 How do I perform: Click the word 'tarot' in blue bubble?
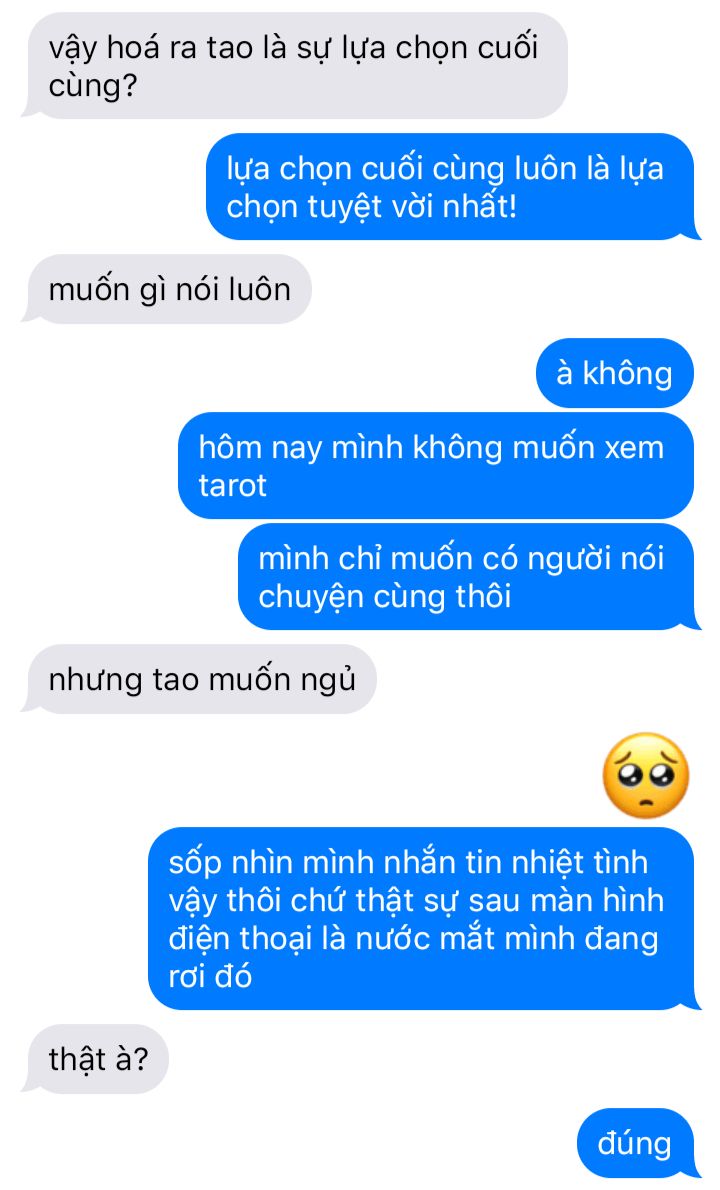coord(232,486)
